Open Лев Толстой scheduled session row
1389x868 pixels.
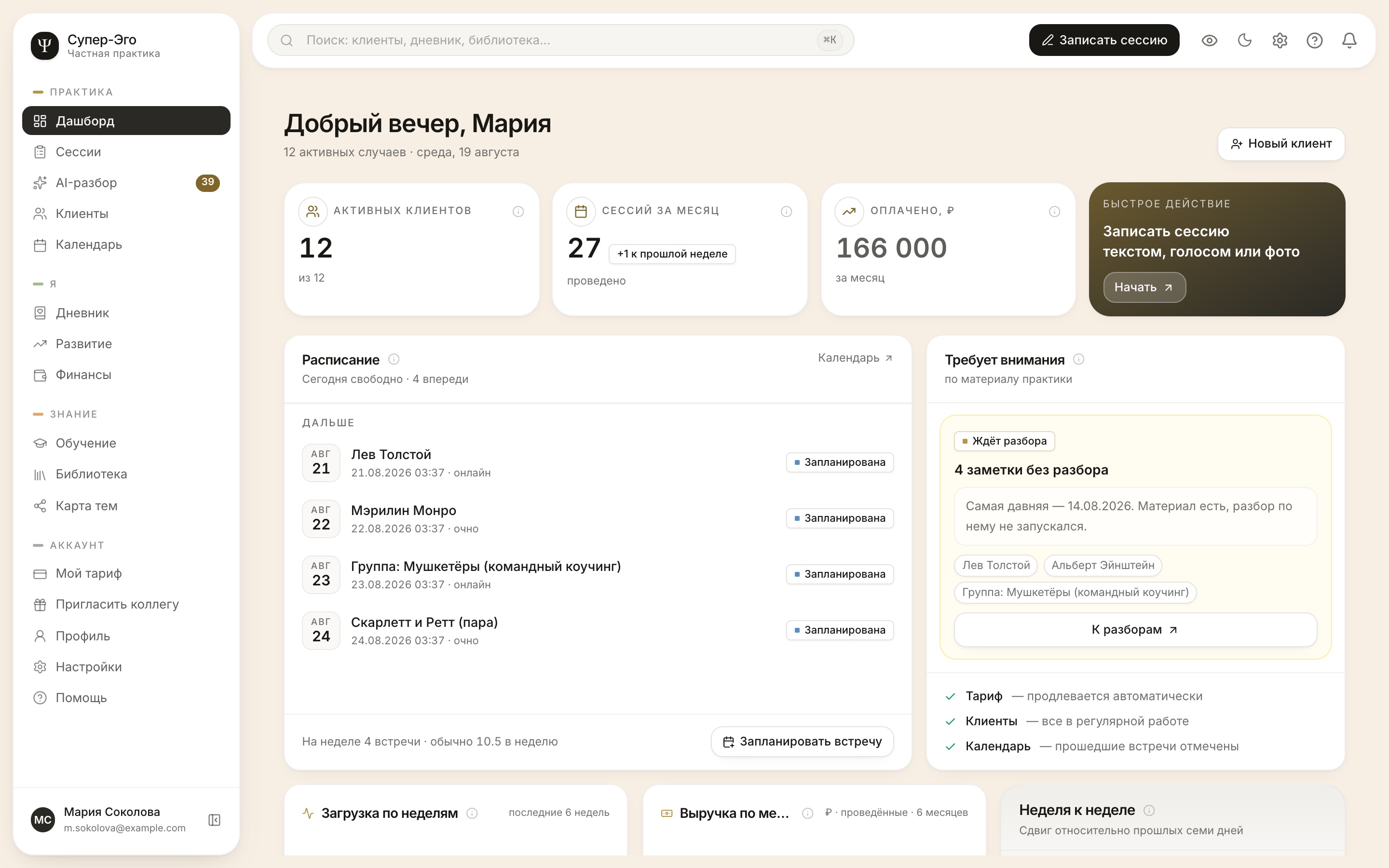[598, 463]
